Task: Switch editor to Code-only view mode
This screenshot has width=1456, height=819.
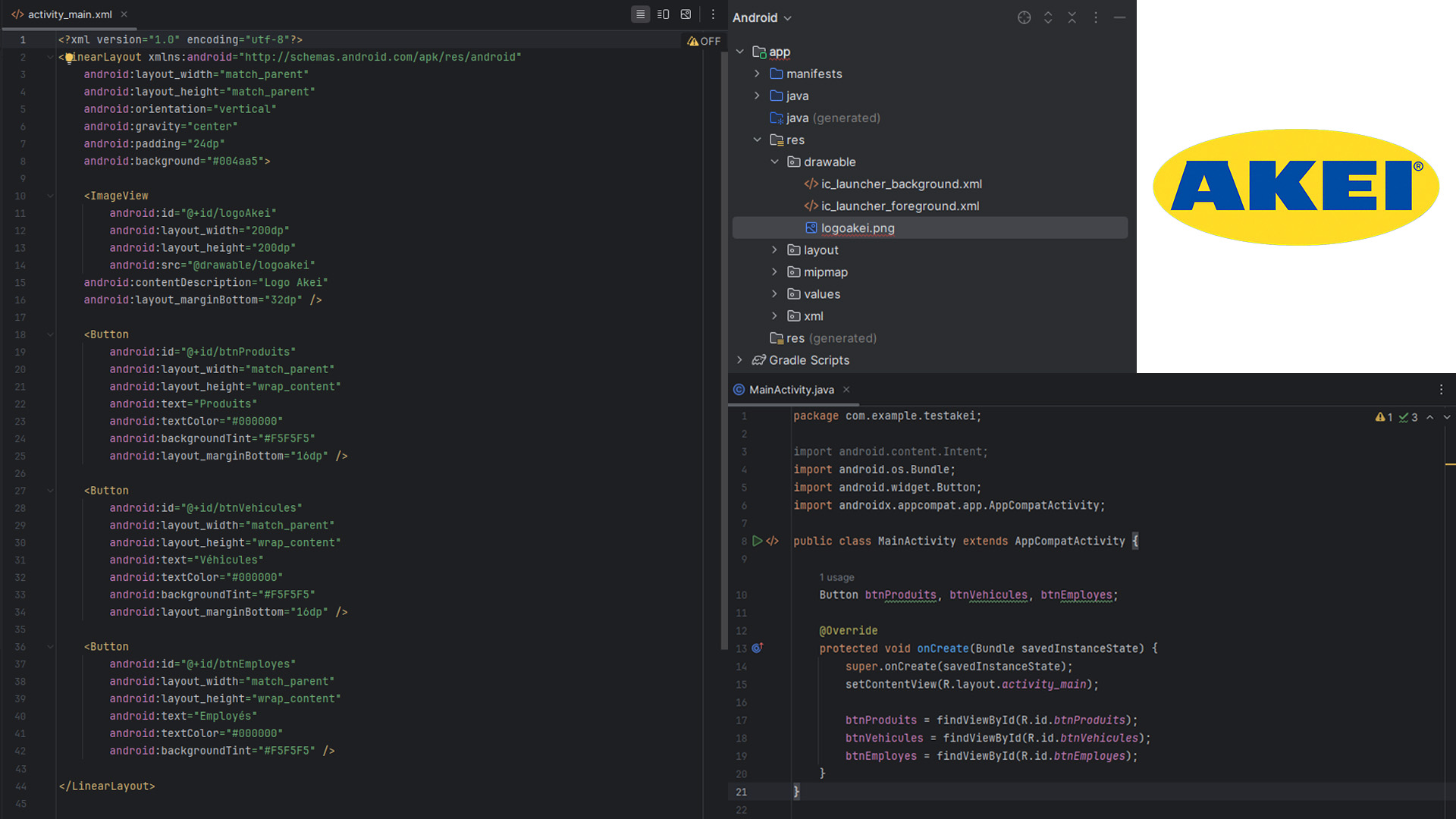Action: point(640,14)
